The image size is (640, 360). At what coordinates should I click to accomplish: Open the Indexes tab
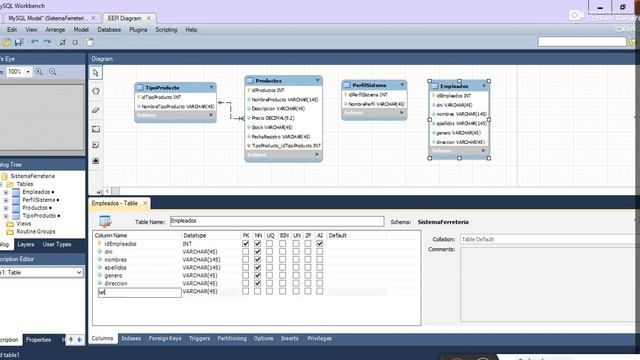131,338
